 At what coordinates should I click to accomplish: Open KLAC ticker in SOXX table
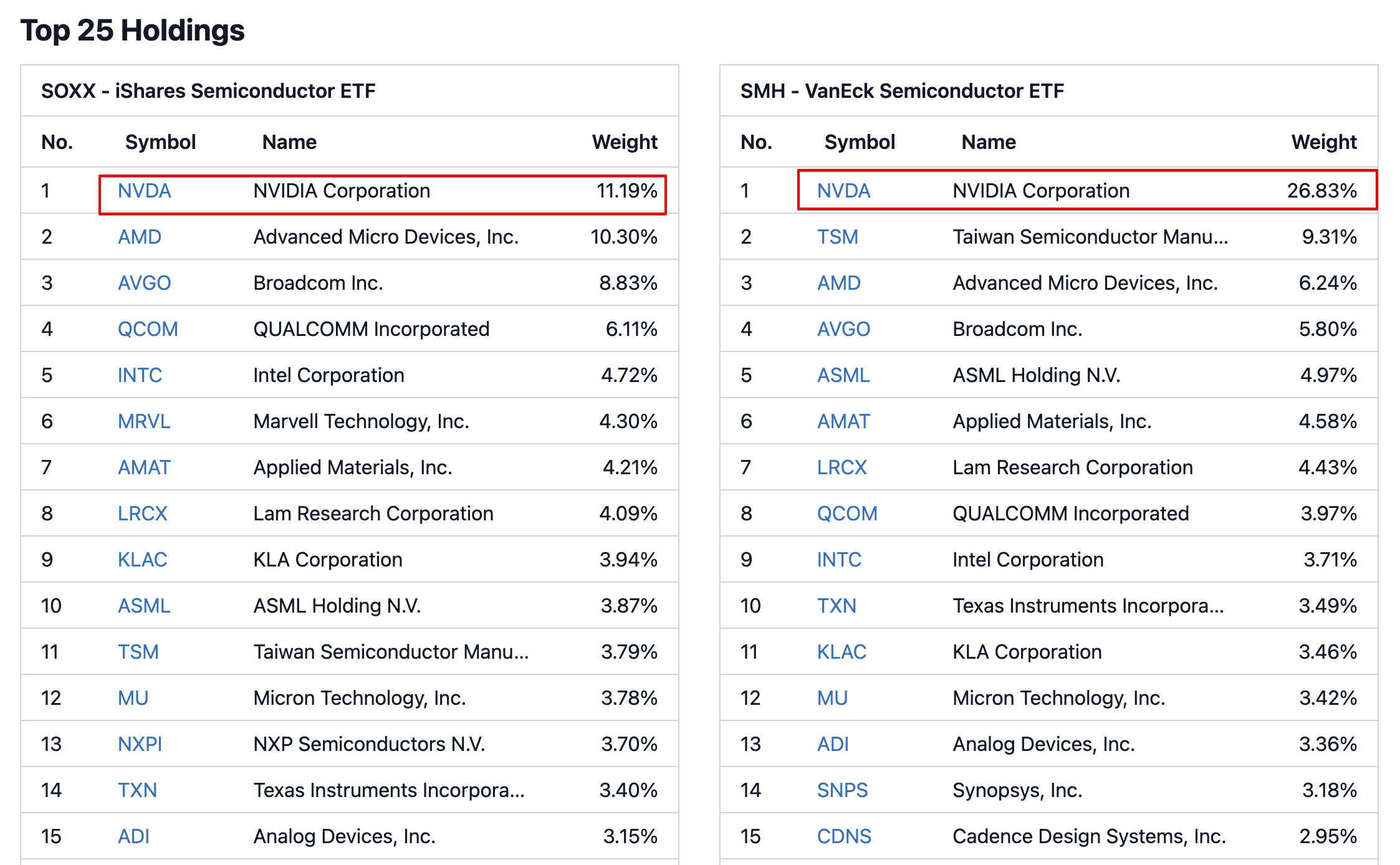coord(142,560)
